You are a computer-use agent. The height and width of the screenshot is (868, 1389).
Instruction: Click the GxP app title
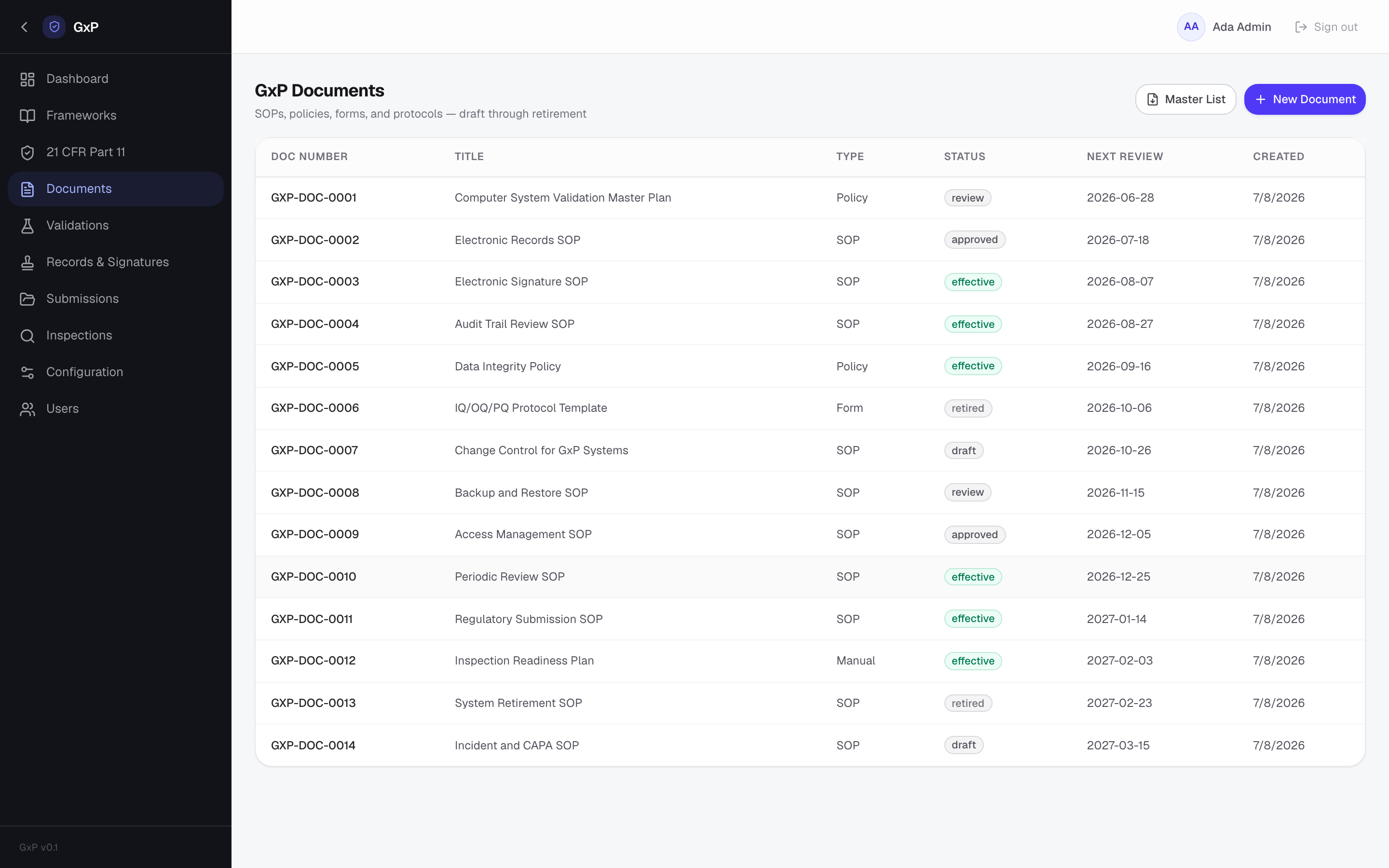pyautogui.click(x=86, y=27)
